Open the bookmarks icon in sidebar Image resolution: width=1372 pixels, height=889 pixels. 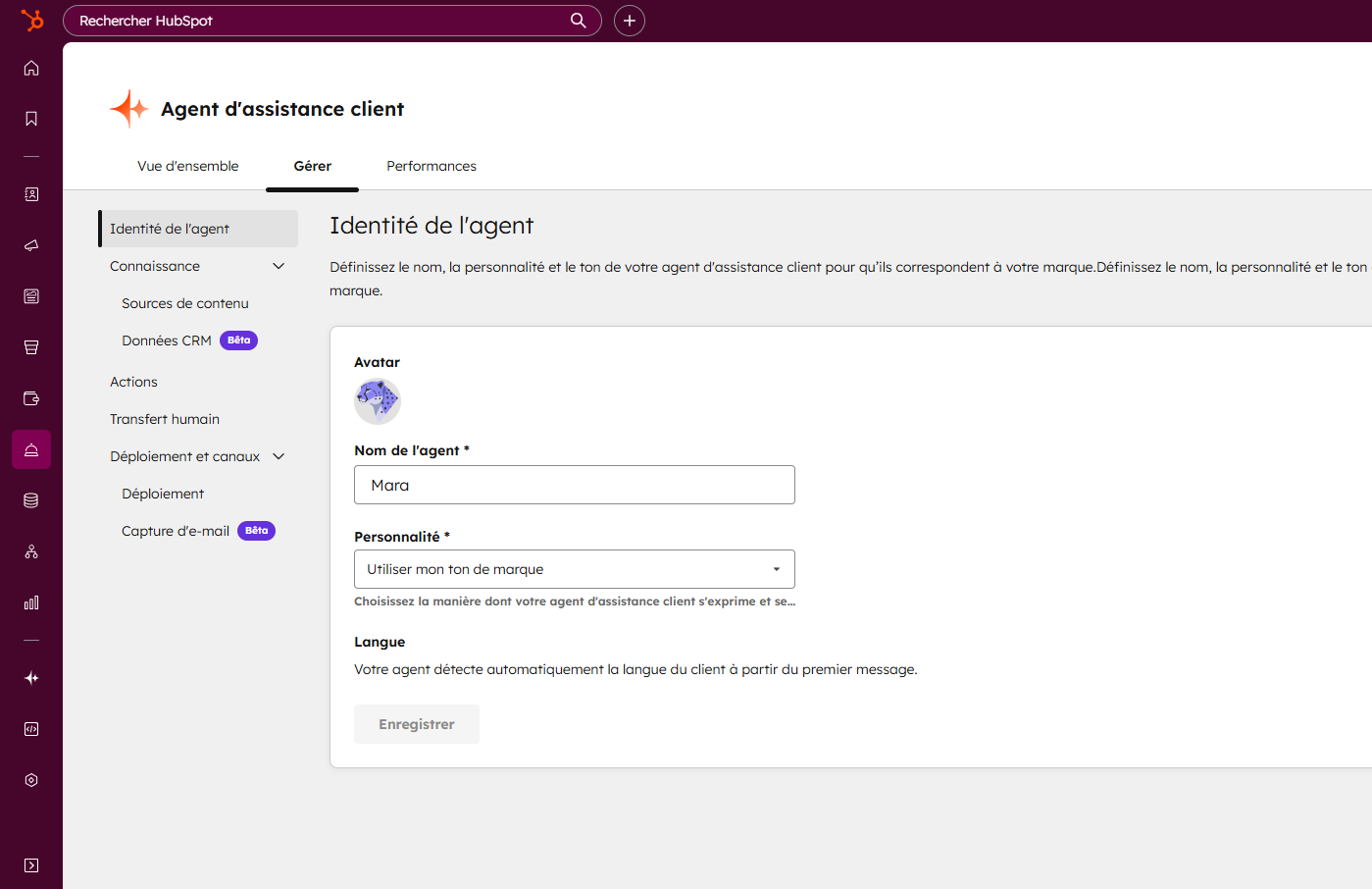31,119
